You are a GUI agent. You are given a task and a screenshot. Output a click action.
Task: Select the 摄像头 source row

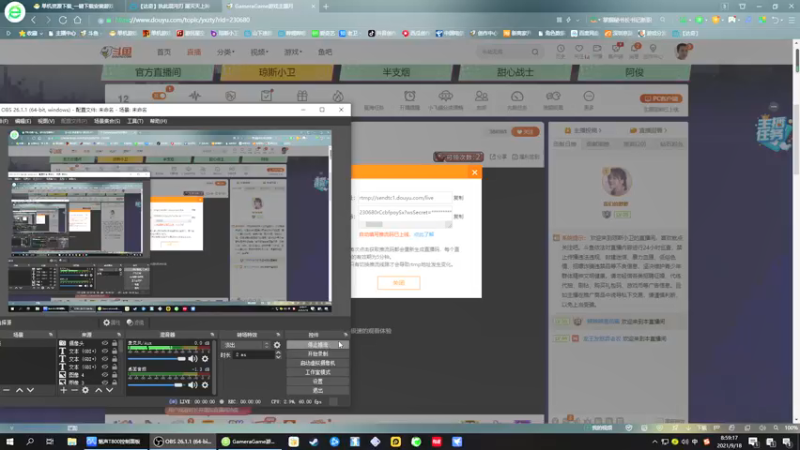tap(88, 343)
